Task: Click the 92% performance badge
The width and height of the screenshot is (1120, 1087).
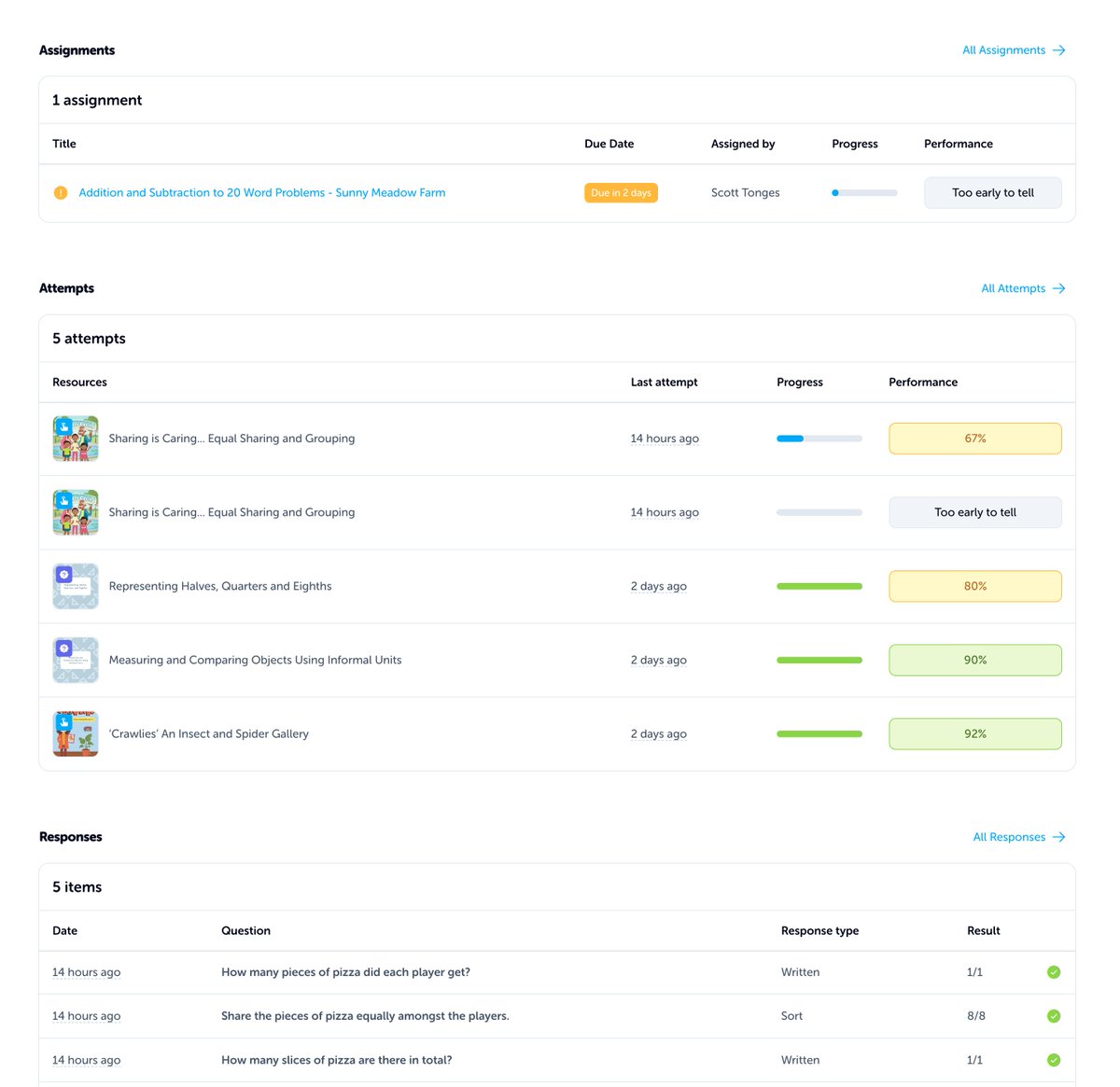Action: (x=975, y=734)
